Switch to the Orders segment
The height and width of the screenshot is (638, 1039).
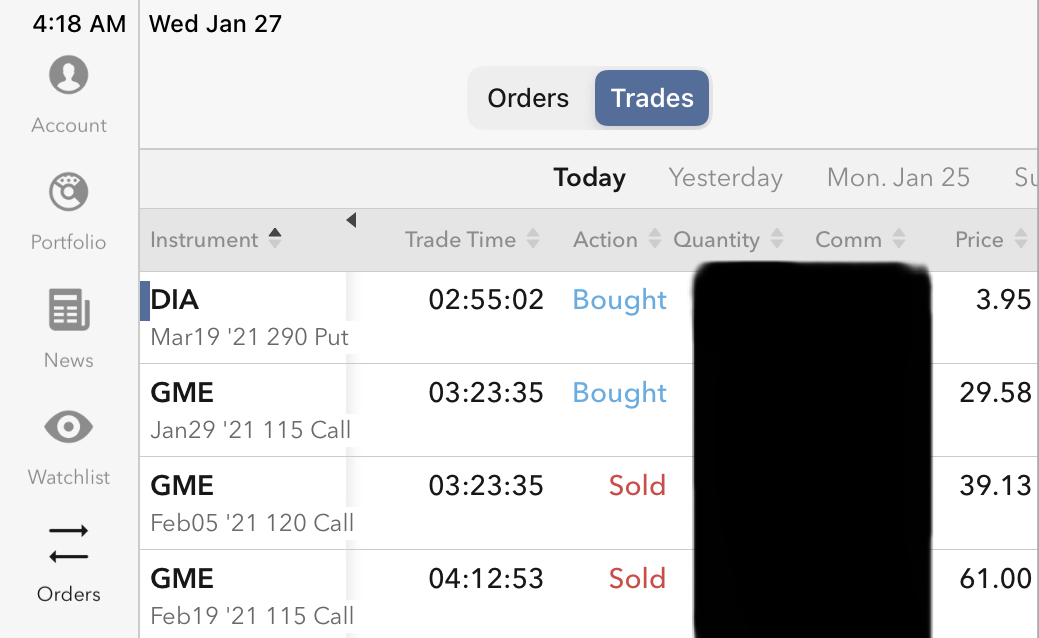click(528, 98)
